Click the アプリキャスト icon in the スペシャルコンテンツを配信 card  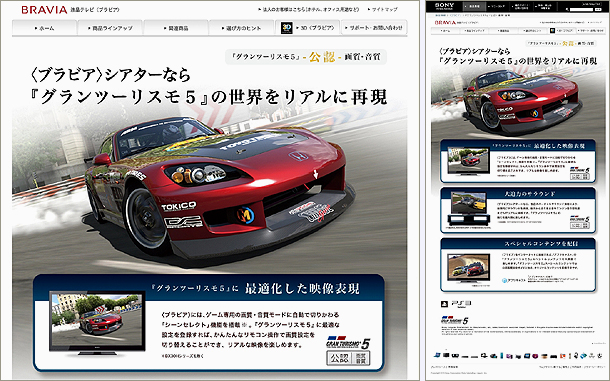(x=505, y=280)
